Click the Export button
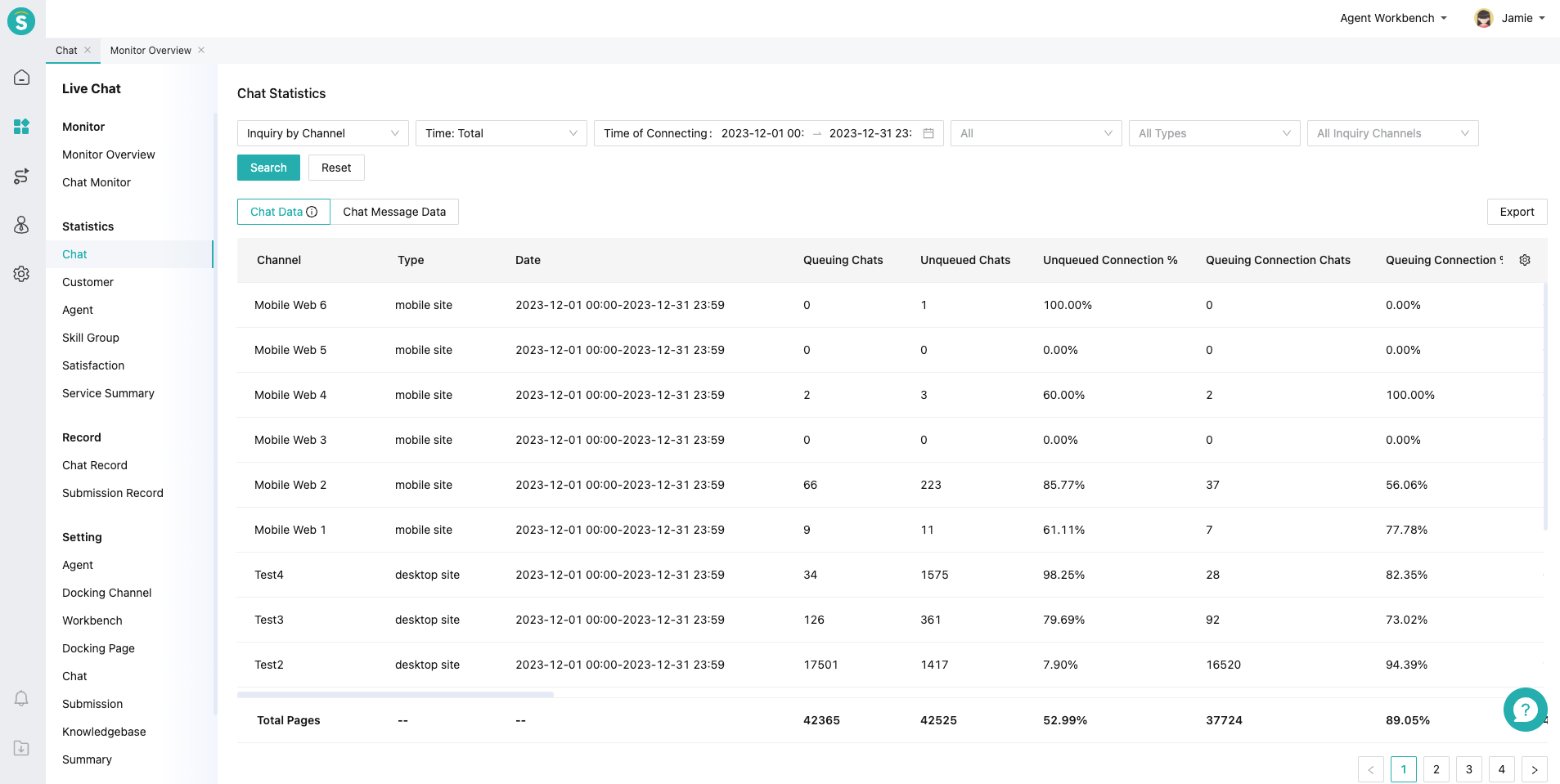Viewport: 1560px width, 784px height. click(x=1517, y=212)
